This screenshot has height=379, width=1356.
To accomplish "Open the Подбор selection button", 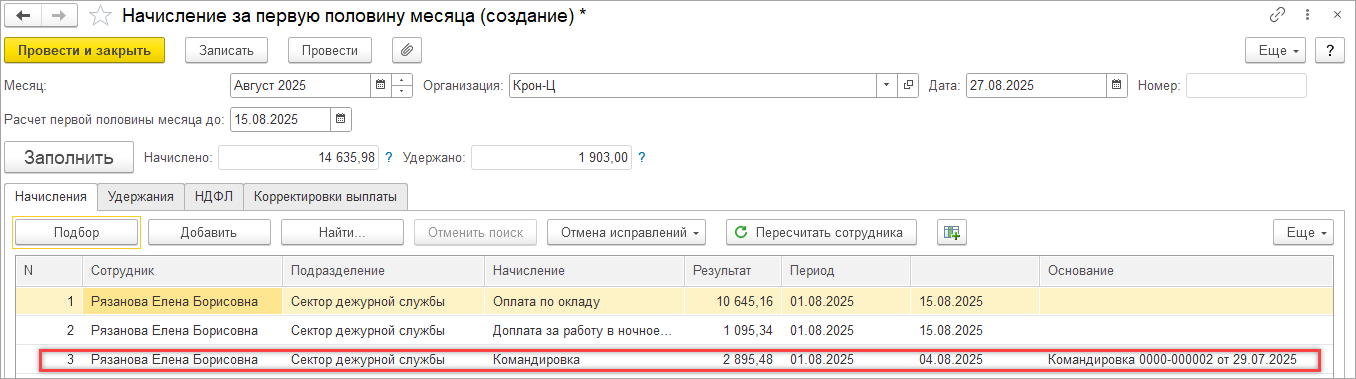I will click(76, 232).
